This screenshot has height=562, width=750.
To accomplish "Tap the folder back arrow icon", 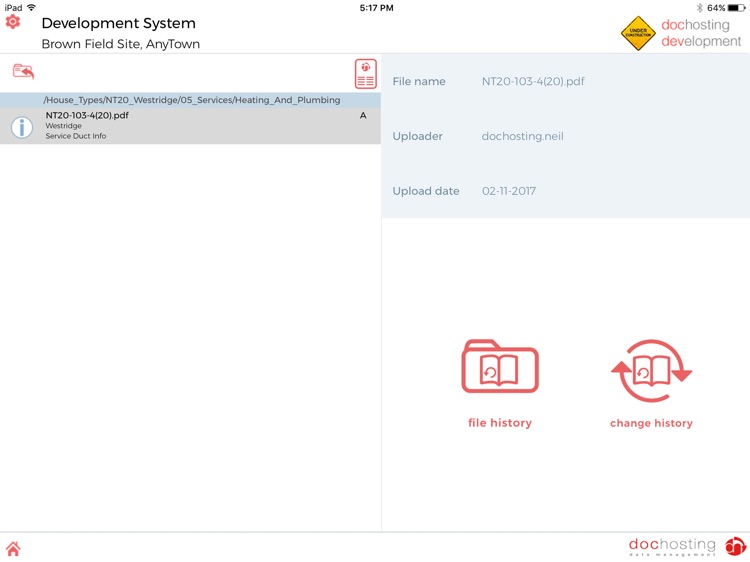I will pos(23,71).
